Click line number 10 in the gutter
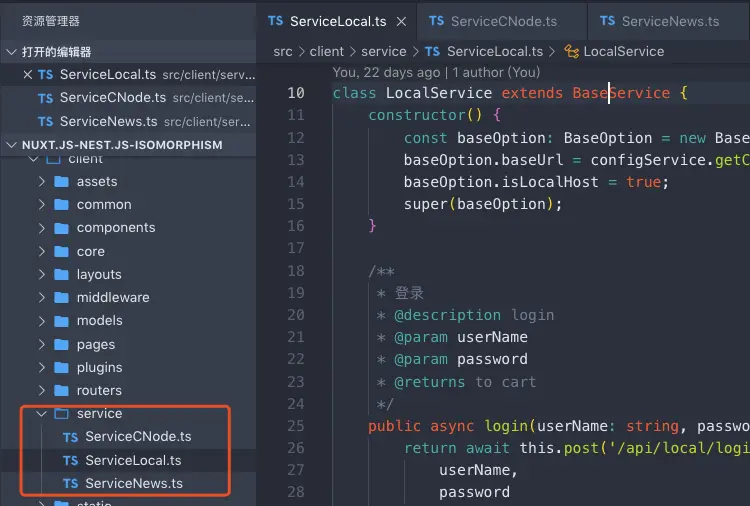Viewport: 750px width, 506px height. [296, 93]
